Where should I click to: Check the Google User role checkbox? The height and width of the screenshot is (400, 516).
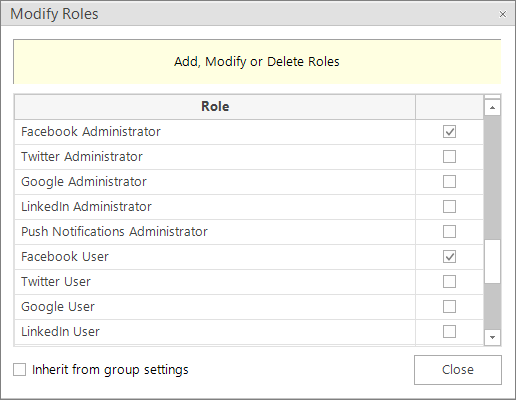click(449, 307)
